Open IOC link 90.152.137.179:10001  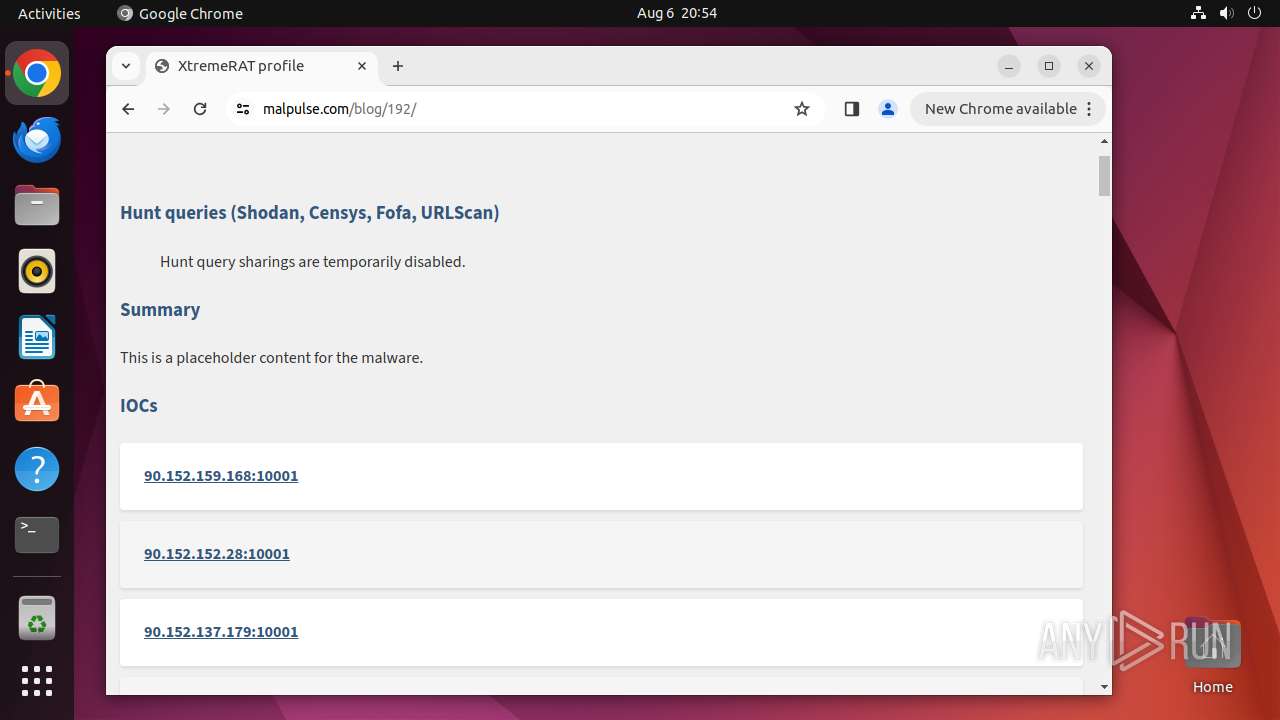221,632
